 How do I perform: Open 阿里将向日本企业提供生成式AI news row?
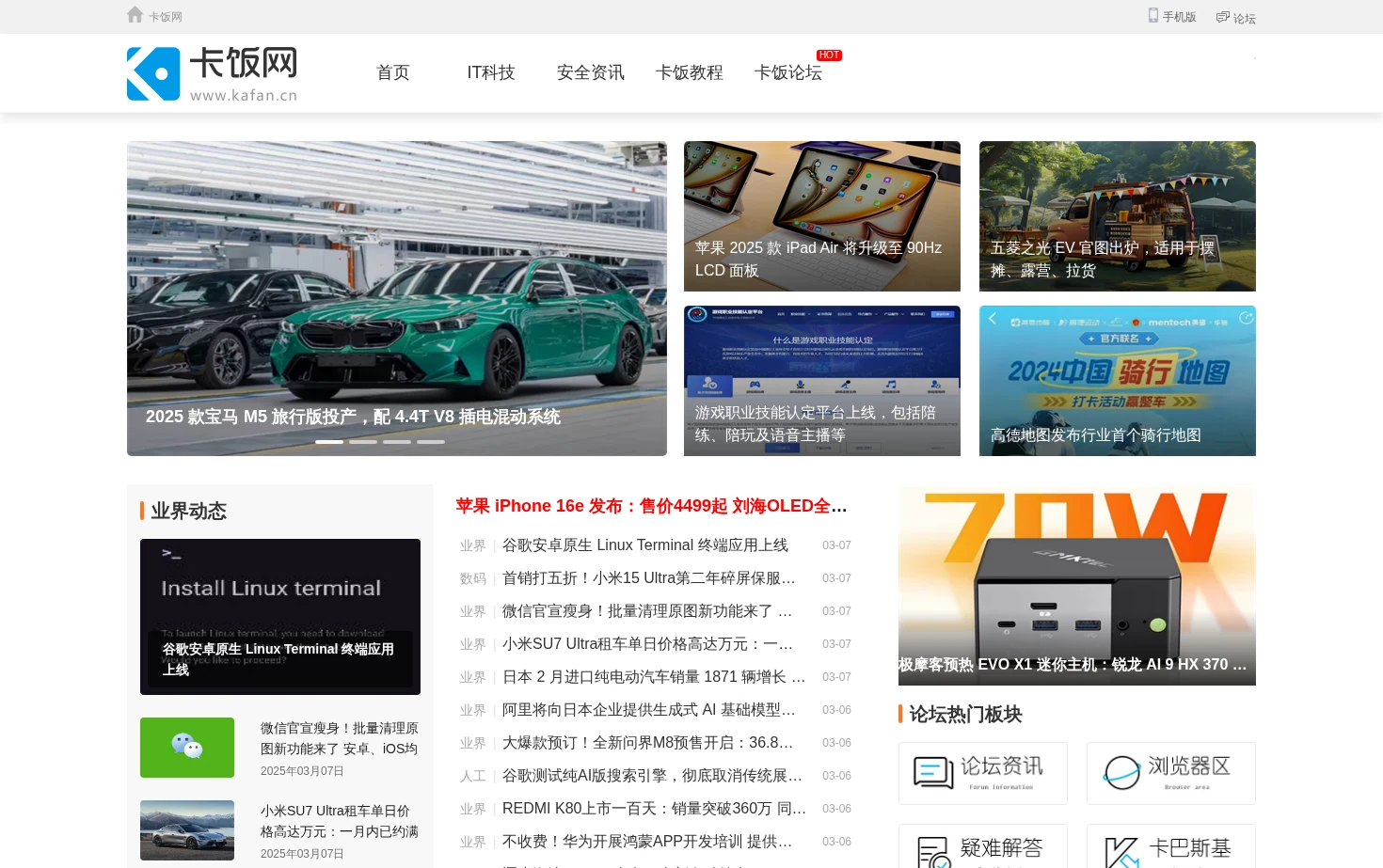click(649, 710)
